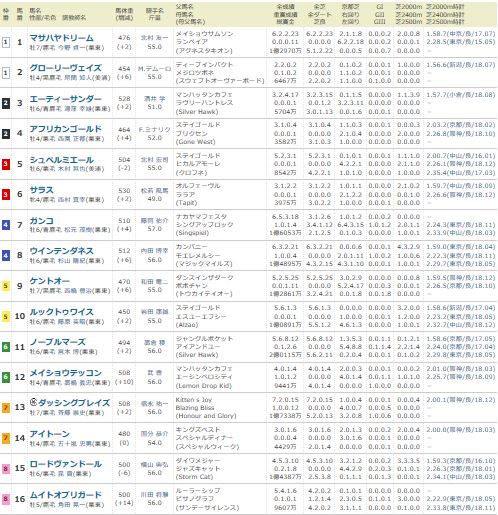498x515 pixels.
Task: Open ムイトオブリガード horse link
Action: click(x=65, y=495)
